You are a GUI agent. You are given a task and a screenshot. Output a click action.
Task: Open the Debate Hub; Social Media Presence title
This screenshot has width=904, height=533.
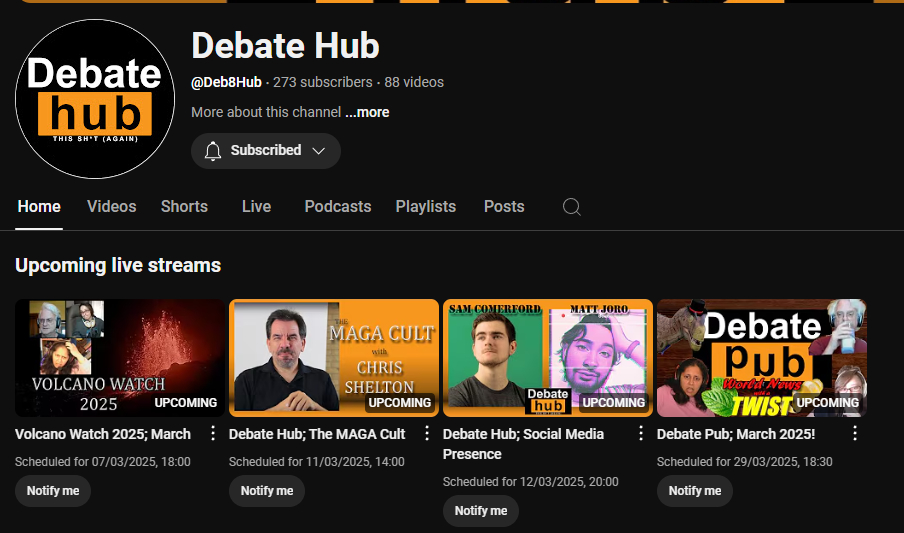click(x=523, y=444)
